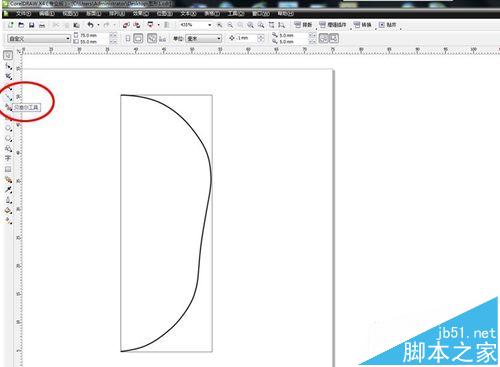Select the Basic Shapes tool

(8, 148)
